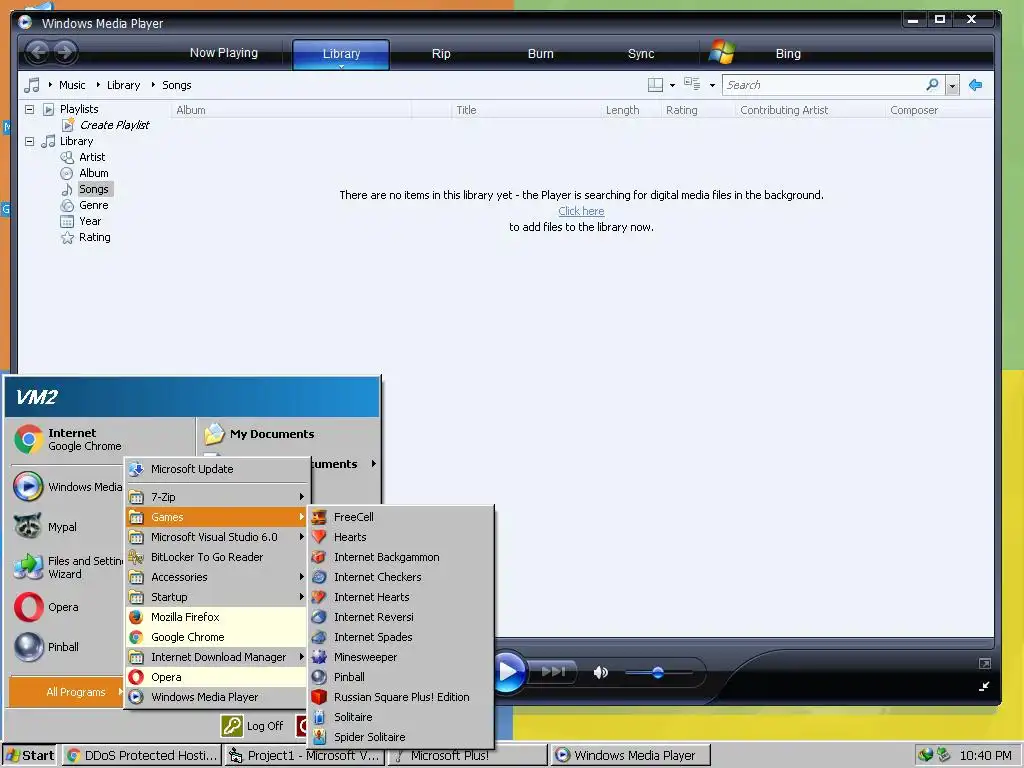The image size is (1024, 768).
Task: Open the Bing tab
Action: [788, 54]
